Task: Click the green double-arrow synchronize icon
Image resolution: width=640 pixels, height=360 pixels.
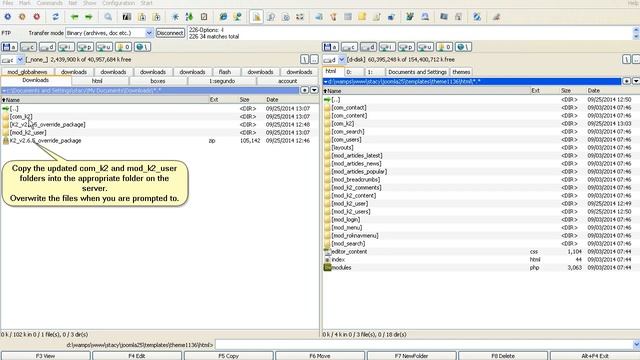Action: [189, 17]
